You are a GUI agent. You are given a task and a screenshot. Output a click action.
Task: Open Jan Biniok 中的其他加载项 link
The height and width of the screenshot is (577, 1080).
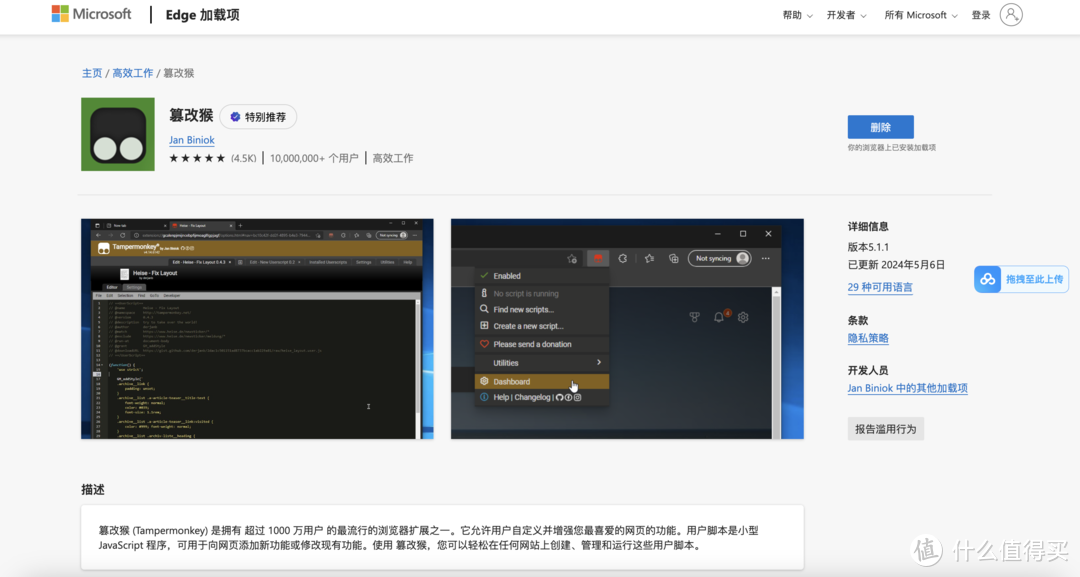[x=907, y=388]
